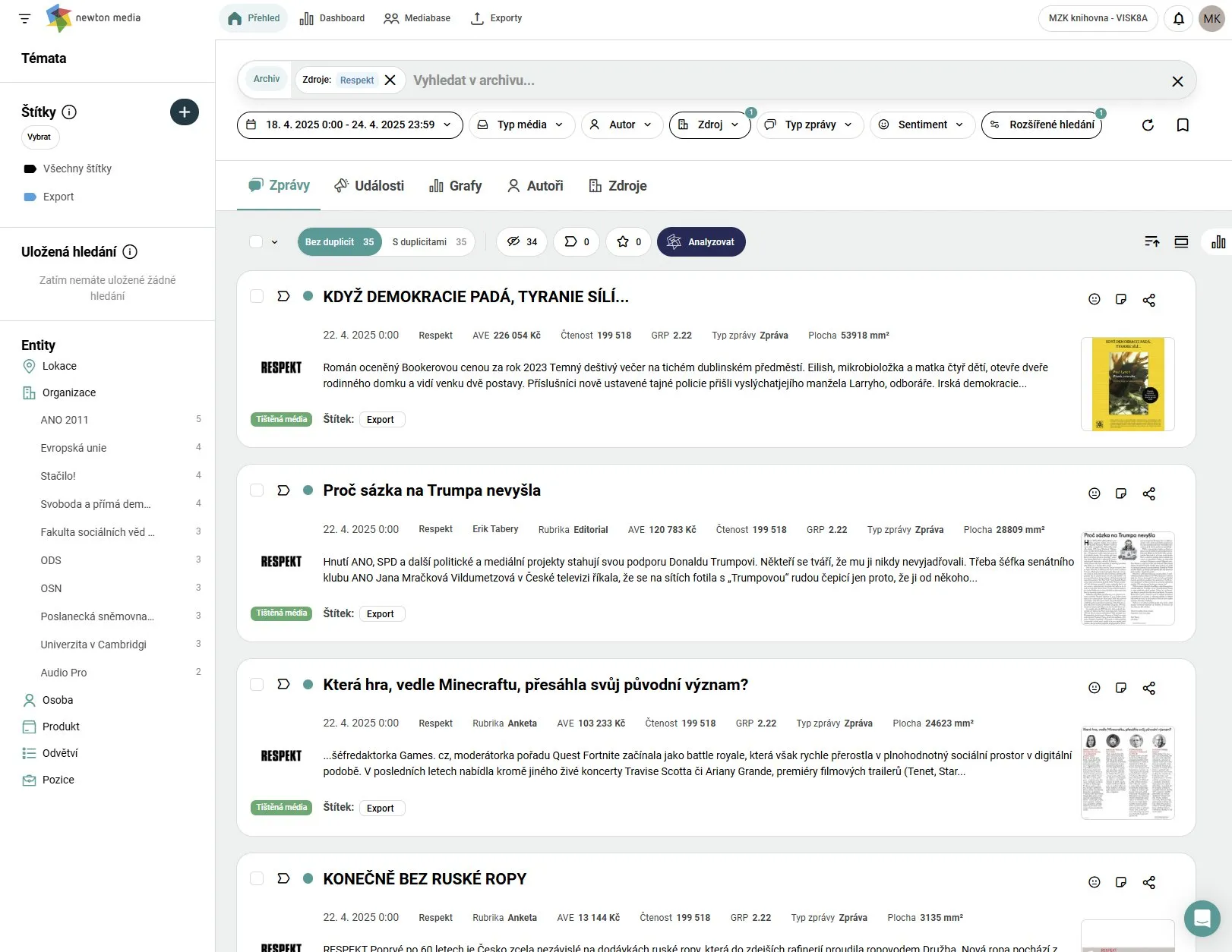Expand the Osoba entity group
Image resolution: width=1232 pixels, height=952 pixels.
58,700
